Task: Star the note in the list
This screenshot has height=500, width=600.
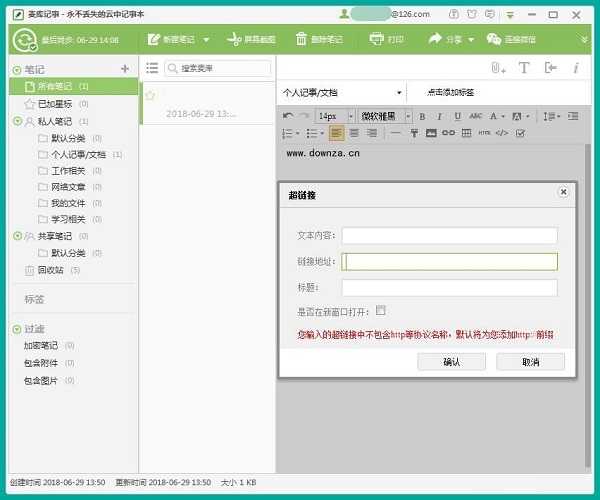Action: [150, 95]
